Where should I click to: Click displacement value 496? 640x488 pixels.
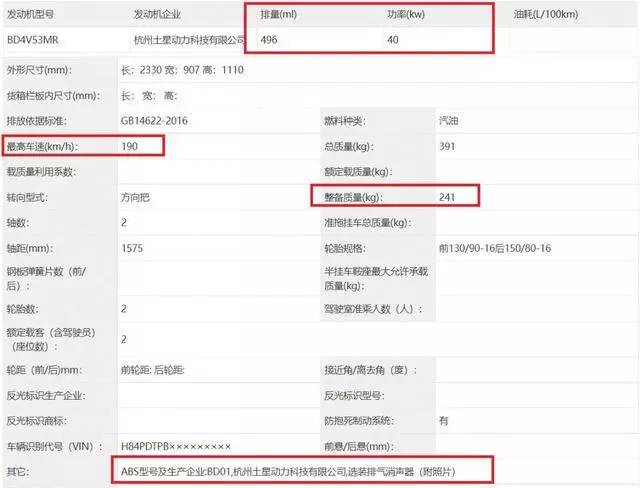[x=269, y=40]
